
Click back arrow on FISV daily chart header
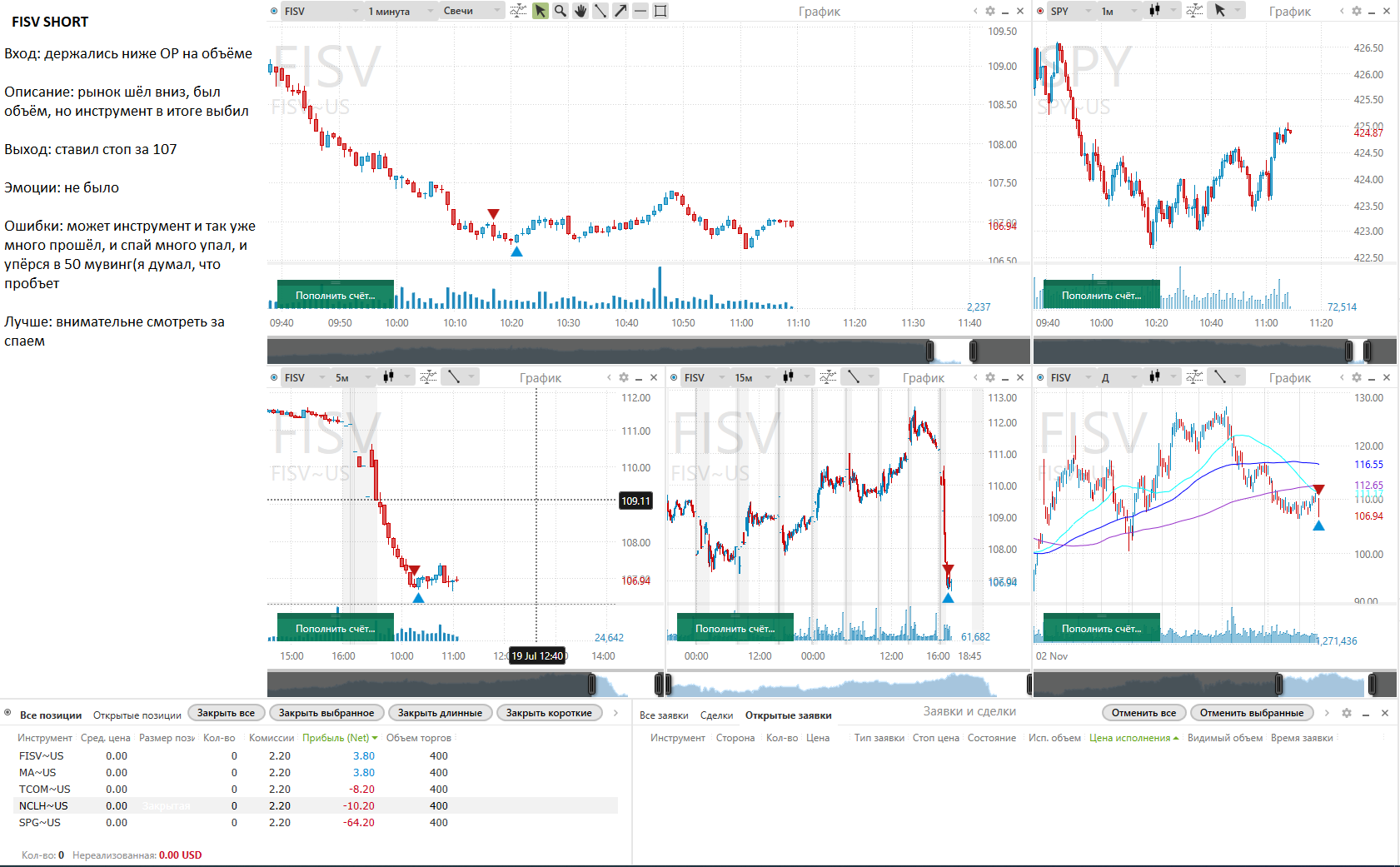coord(1342,377)
